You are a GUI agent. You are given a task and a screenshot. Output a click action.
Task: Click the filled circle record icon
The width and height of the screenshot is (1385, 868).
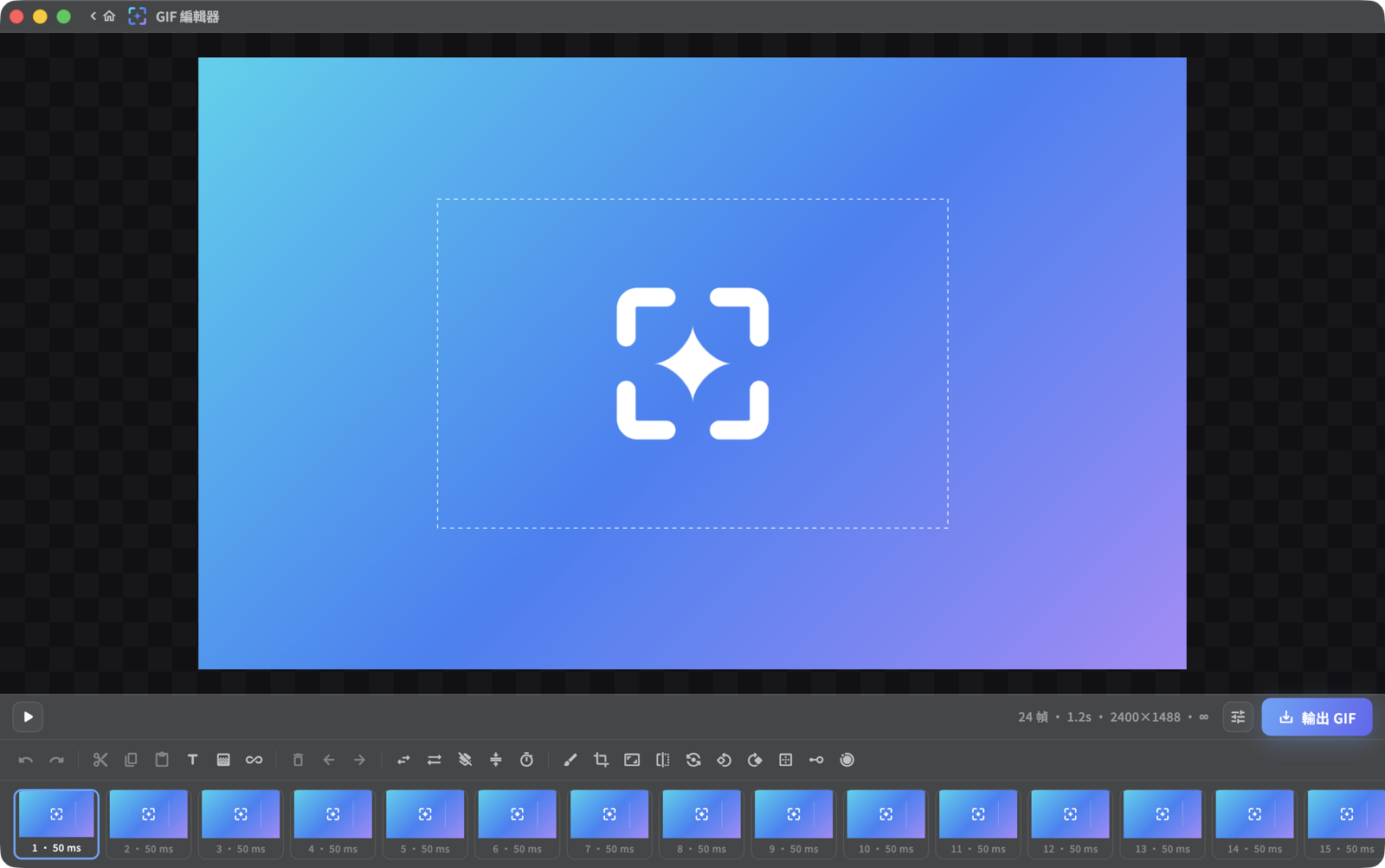(x=847, y=760)
